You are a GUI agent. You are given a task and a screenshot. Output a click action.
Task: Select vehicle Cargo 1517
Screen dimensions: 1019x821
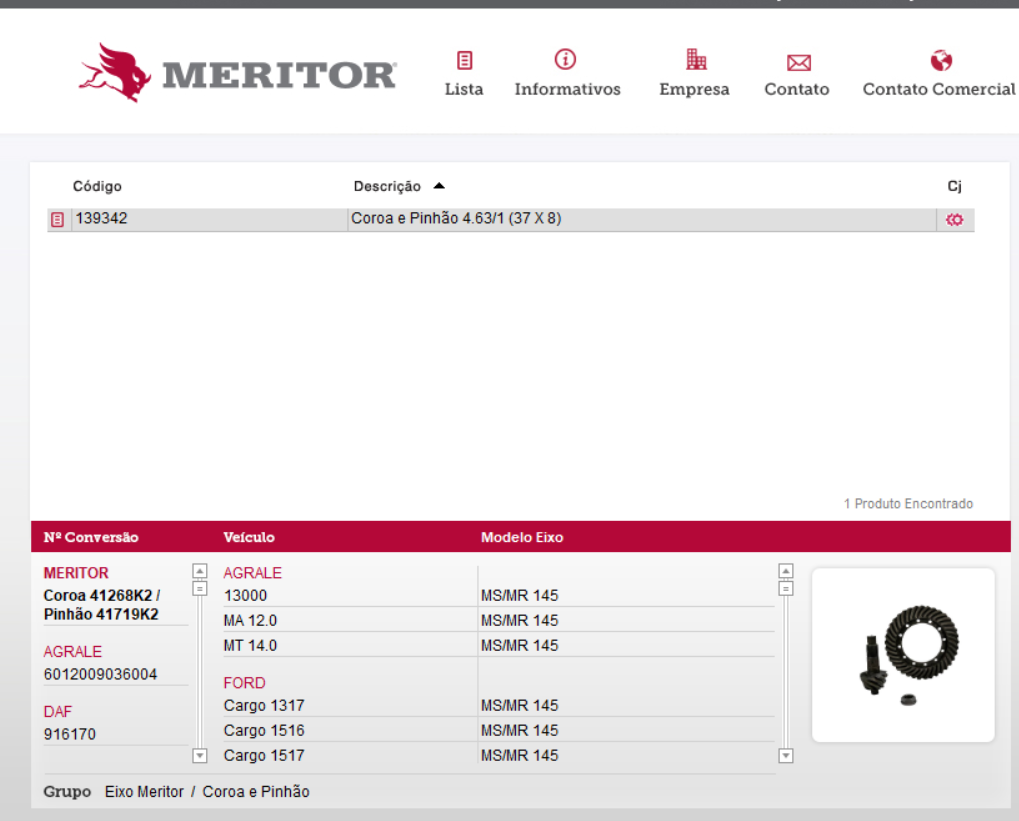264,756
